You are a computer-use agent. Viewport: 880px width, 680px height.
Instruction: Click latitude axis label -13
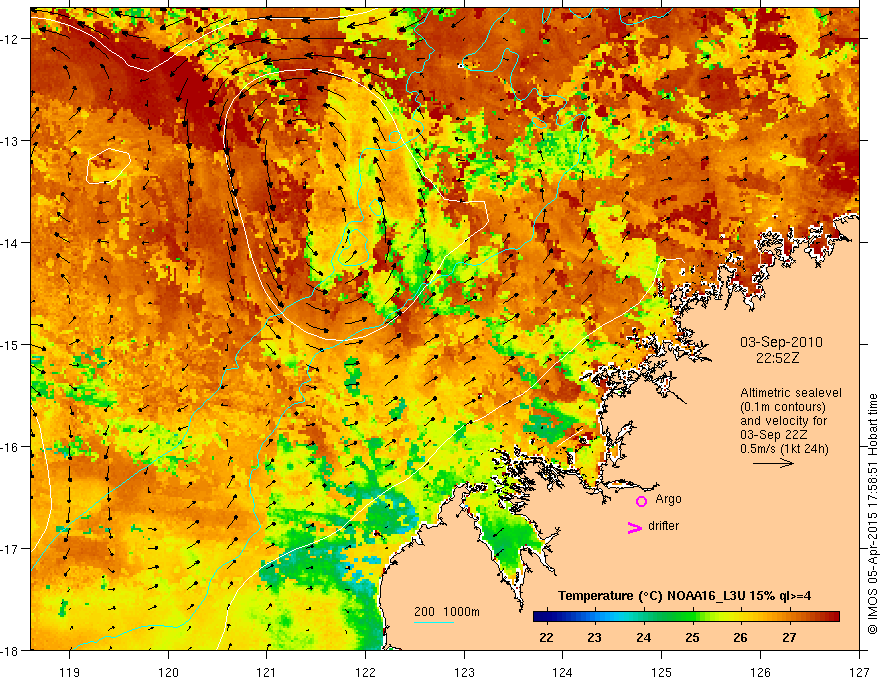[x=10, y=141]
